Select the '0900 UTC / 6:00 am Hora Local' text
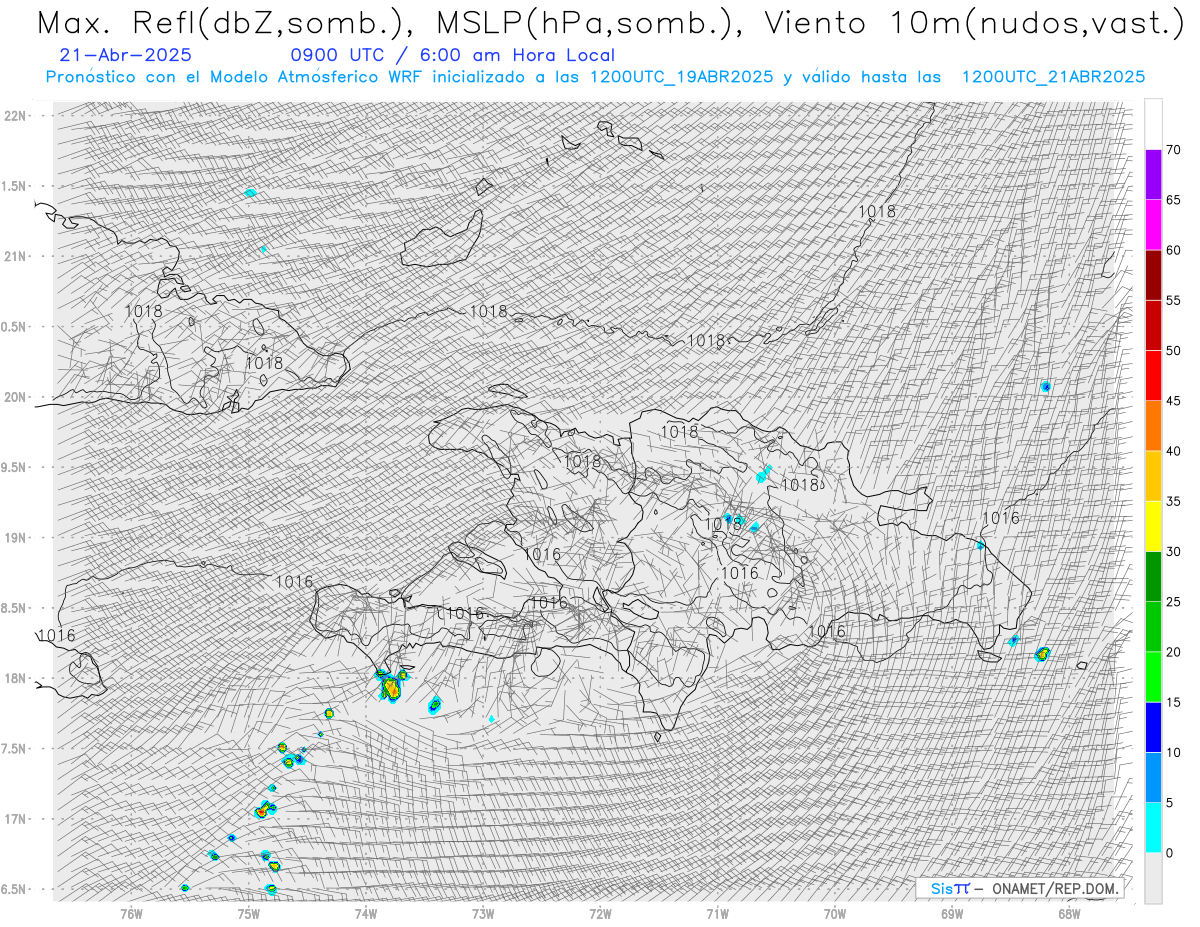 [x=453, y=55]
